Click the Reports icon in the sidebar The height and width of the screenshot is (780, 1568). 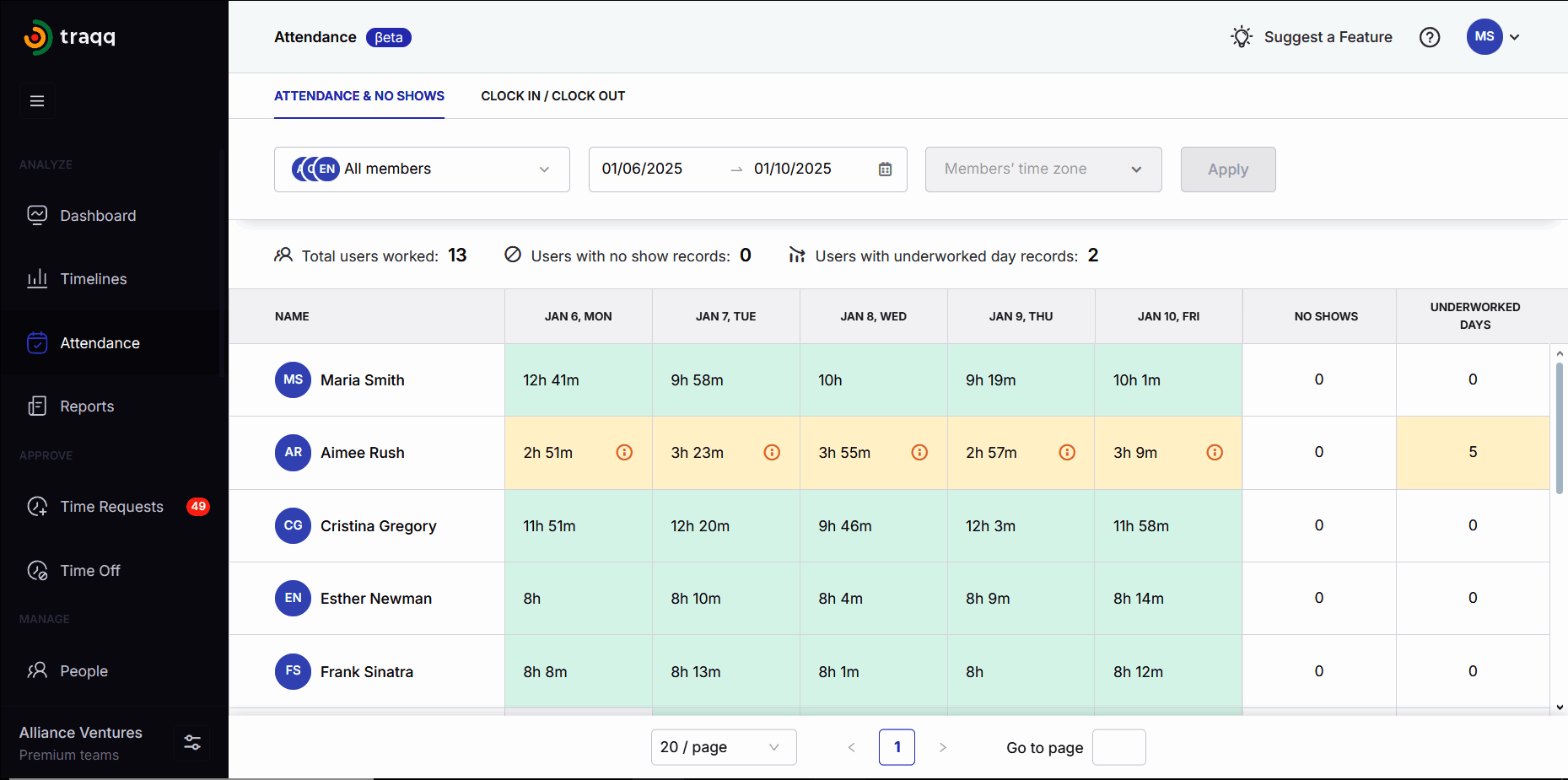point(37,406)
